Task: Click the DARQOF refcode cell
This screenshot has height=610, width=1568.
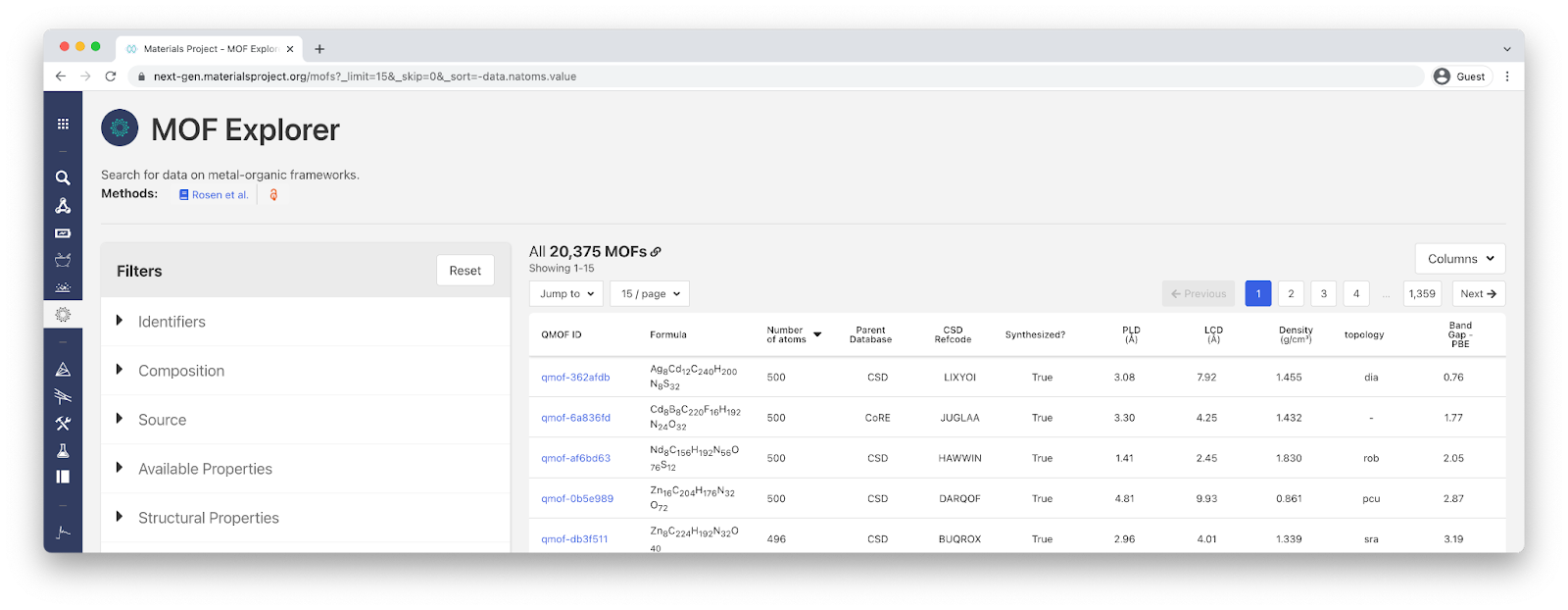Action: click(959, 499)
